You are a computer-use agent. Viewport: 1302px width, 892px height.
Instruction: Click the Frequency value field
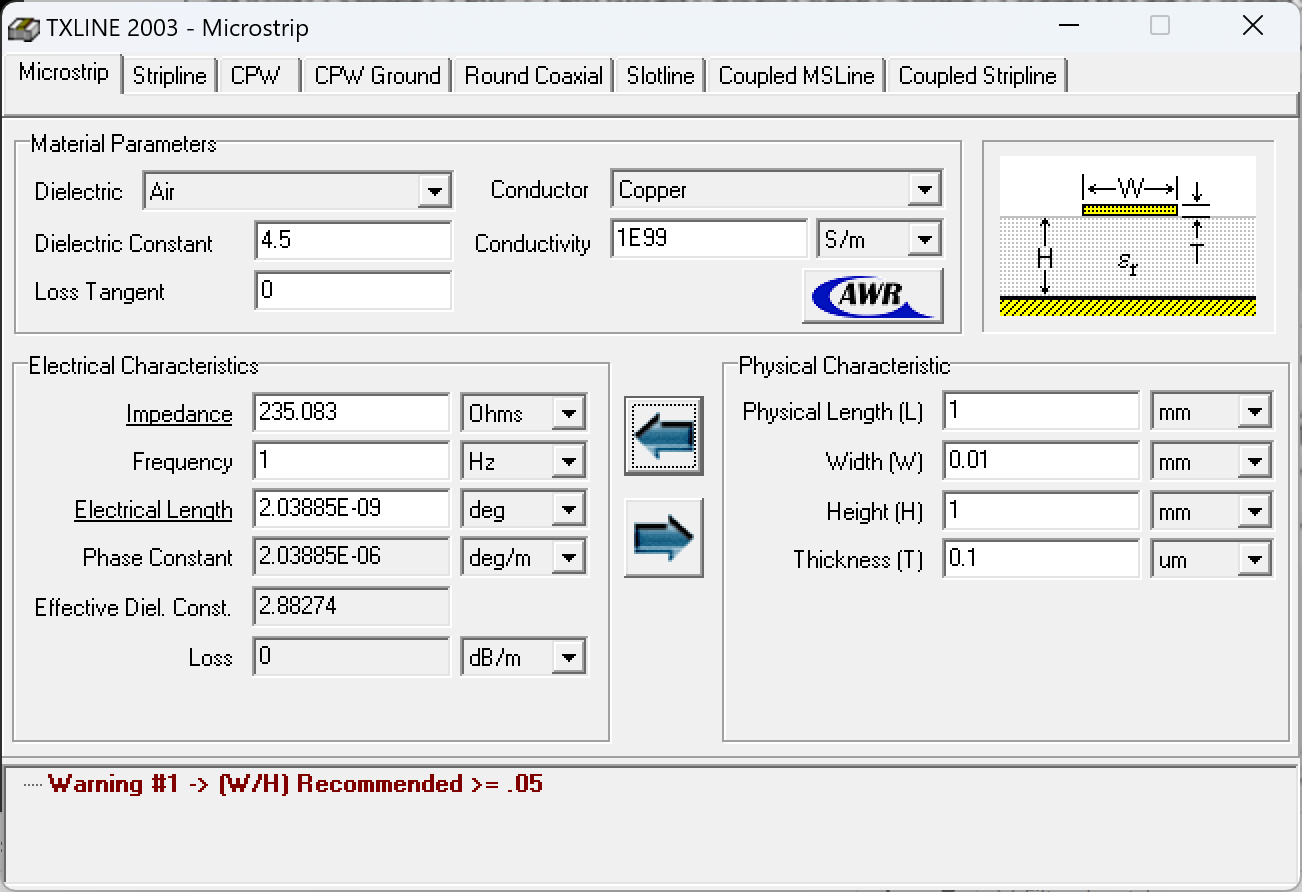[x=351, y=461]
